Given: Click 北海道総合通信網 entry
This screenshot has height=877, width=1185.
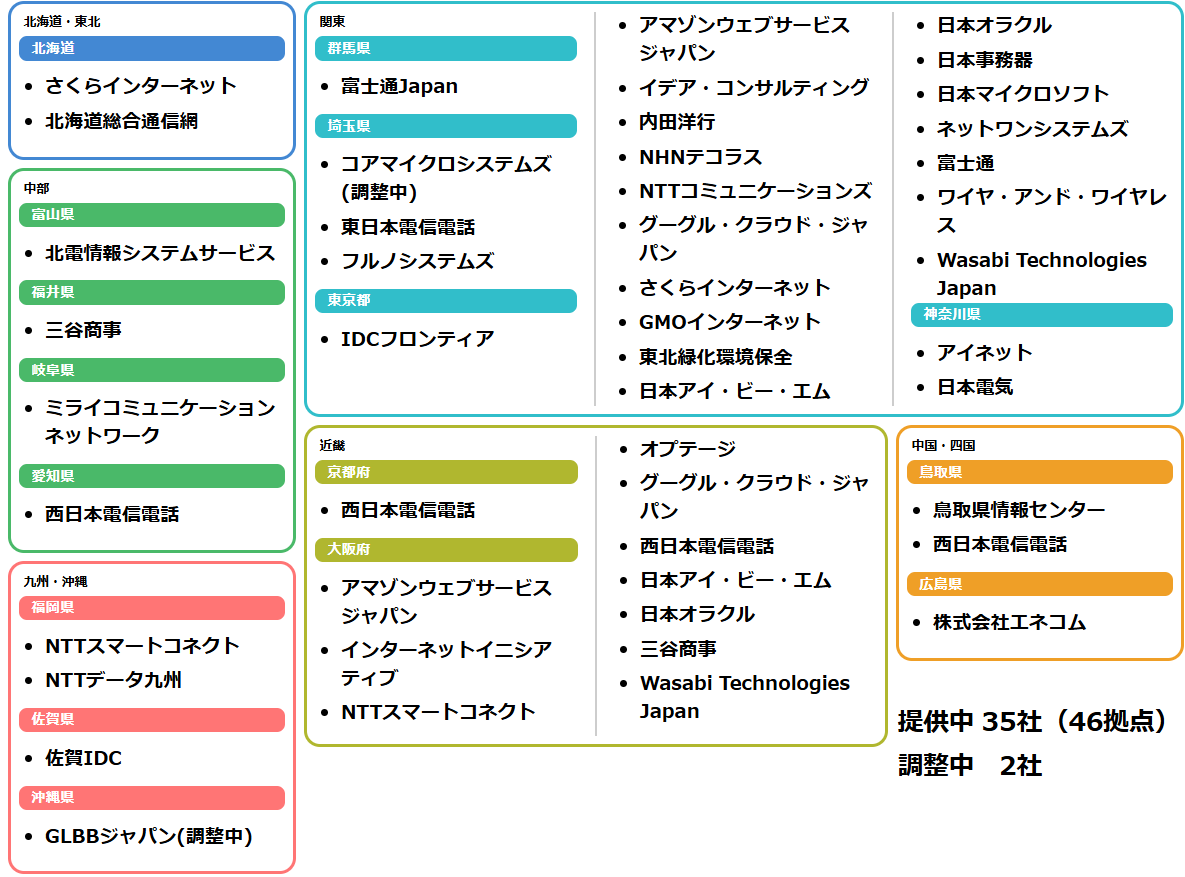Looking at the screenshot, I should tap(122, 121).
